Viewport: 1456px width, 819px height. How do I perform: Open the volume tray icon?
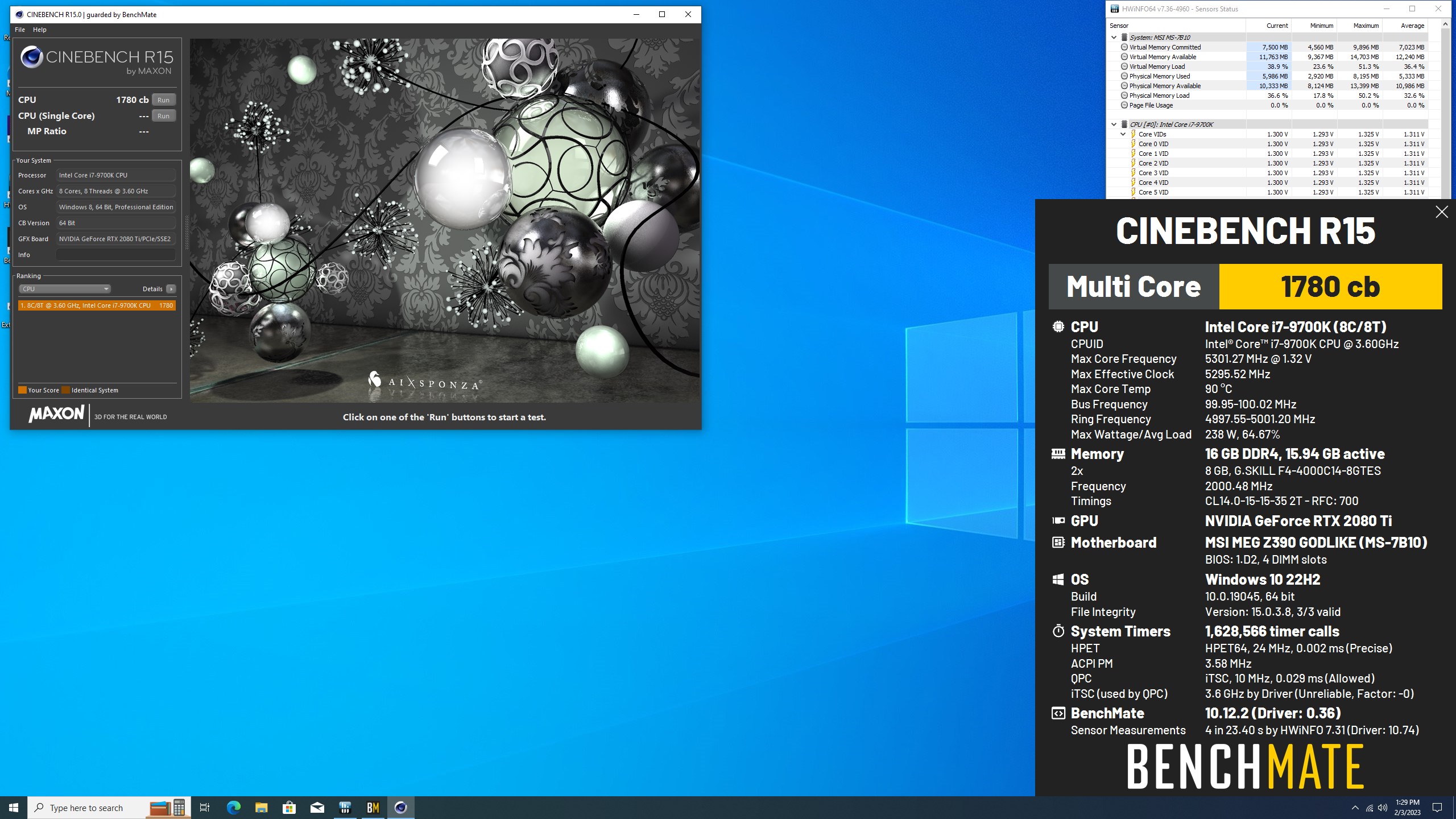[1383, 808]
